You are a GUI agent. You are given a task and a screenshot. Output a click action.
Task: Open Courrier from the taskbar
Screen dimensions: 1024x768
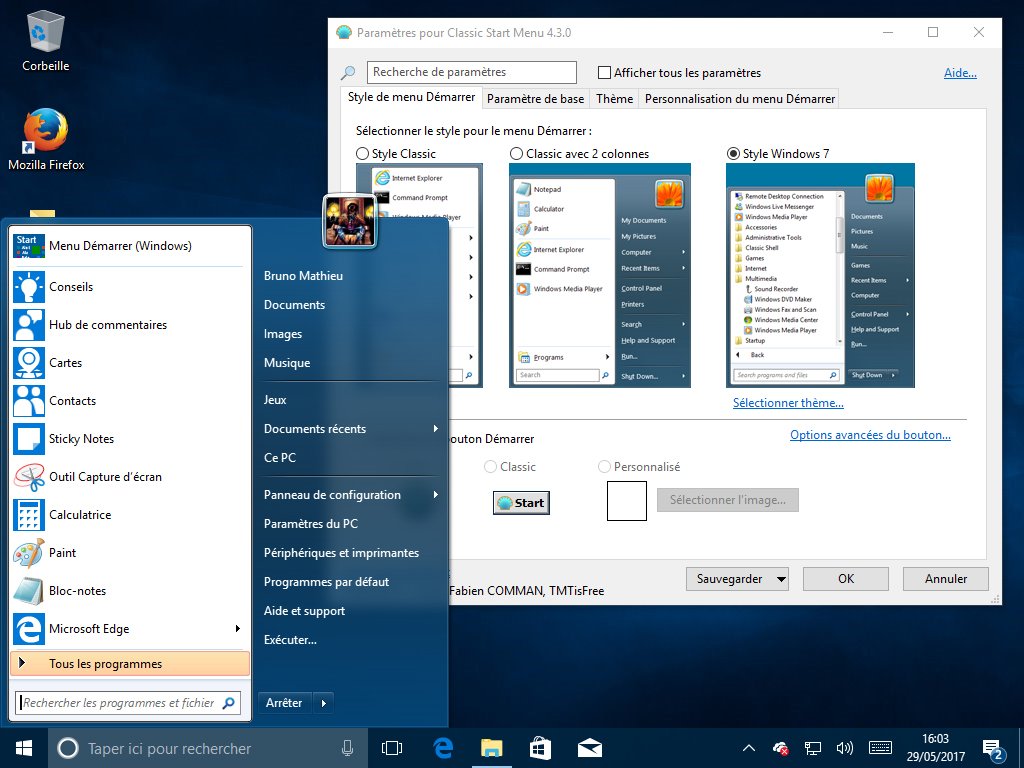(x=589, y=747)
